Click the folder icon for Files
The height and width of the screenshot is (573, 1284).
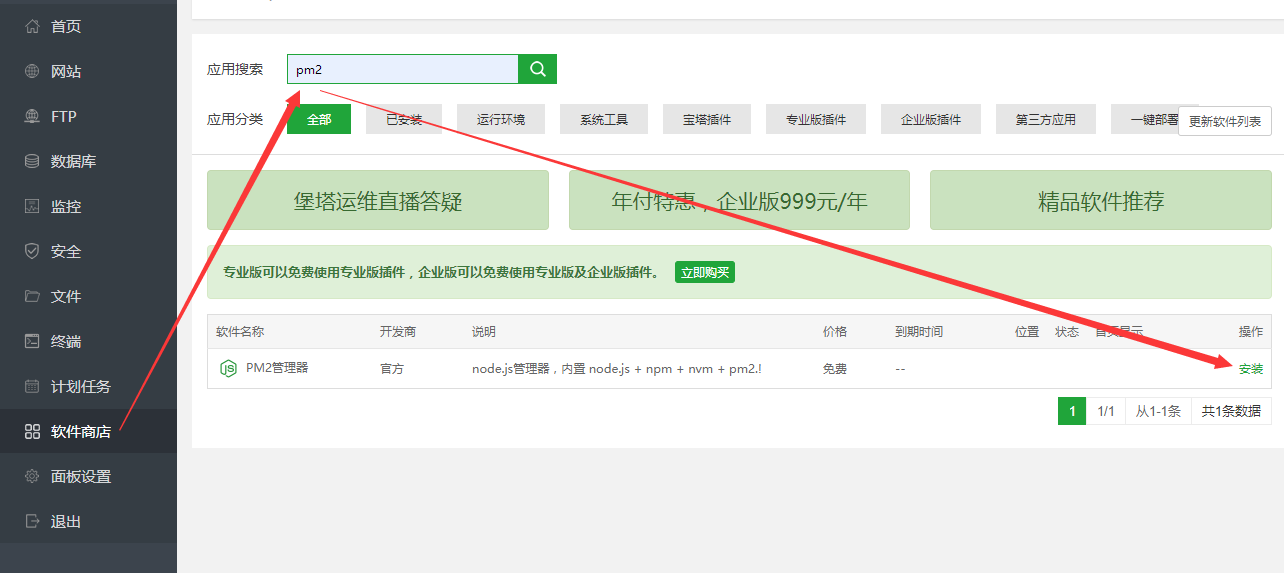[32, 296]
